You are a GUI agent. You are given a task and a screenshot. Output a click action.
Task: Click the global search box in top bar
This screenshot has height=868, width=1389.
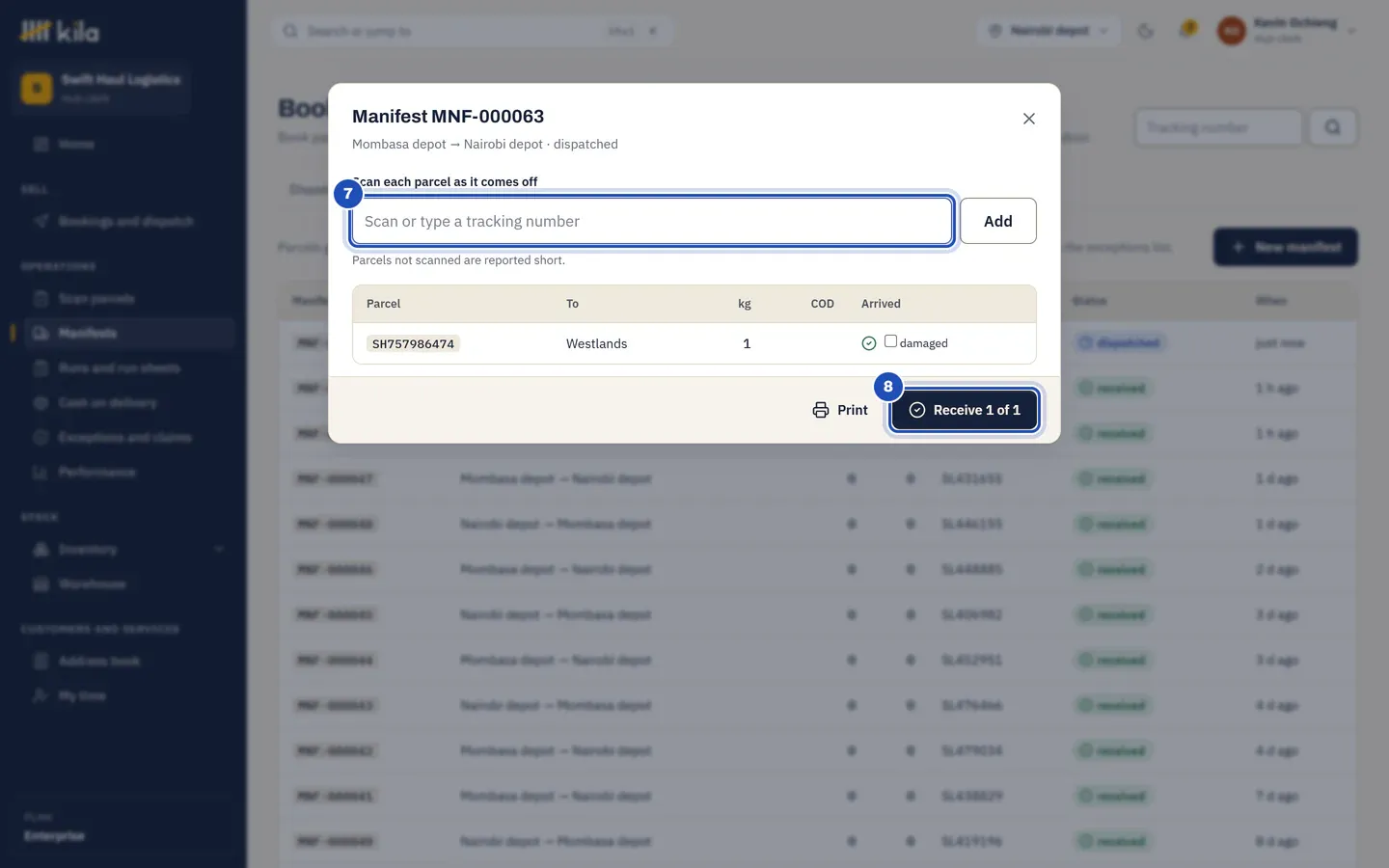473,31
